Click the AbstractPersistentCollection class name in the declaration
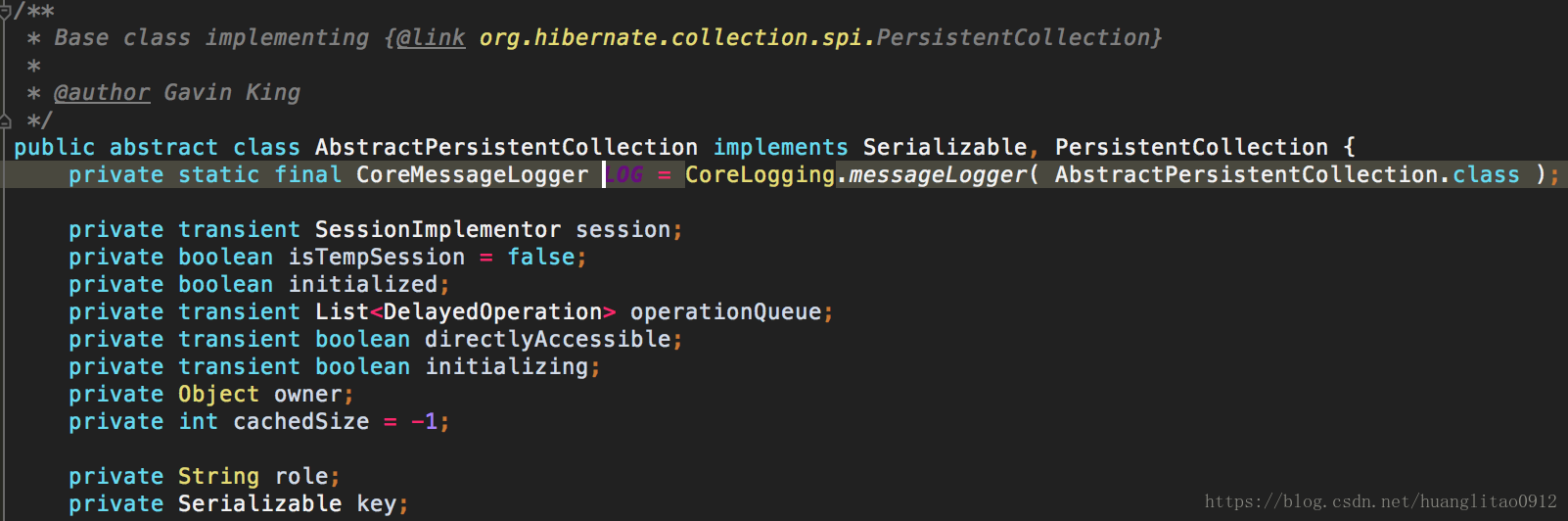The width and height of the screenshot is (1568, 521). pyautogui.click(x=506, y=148)
